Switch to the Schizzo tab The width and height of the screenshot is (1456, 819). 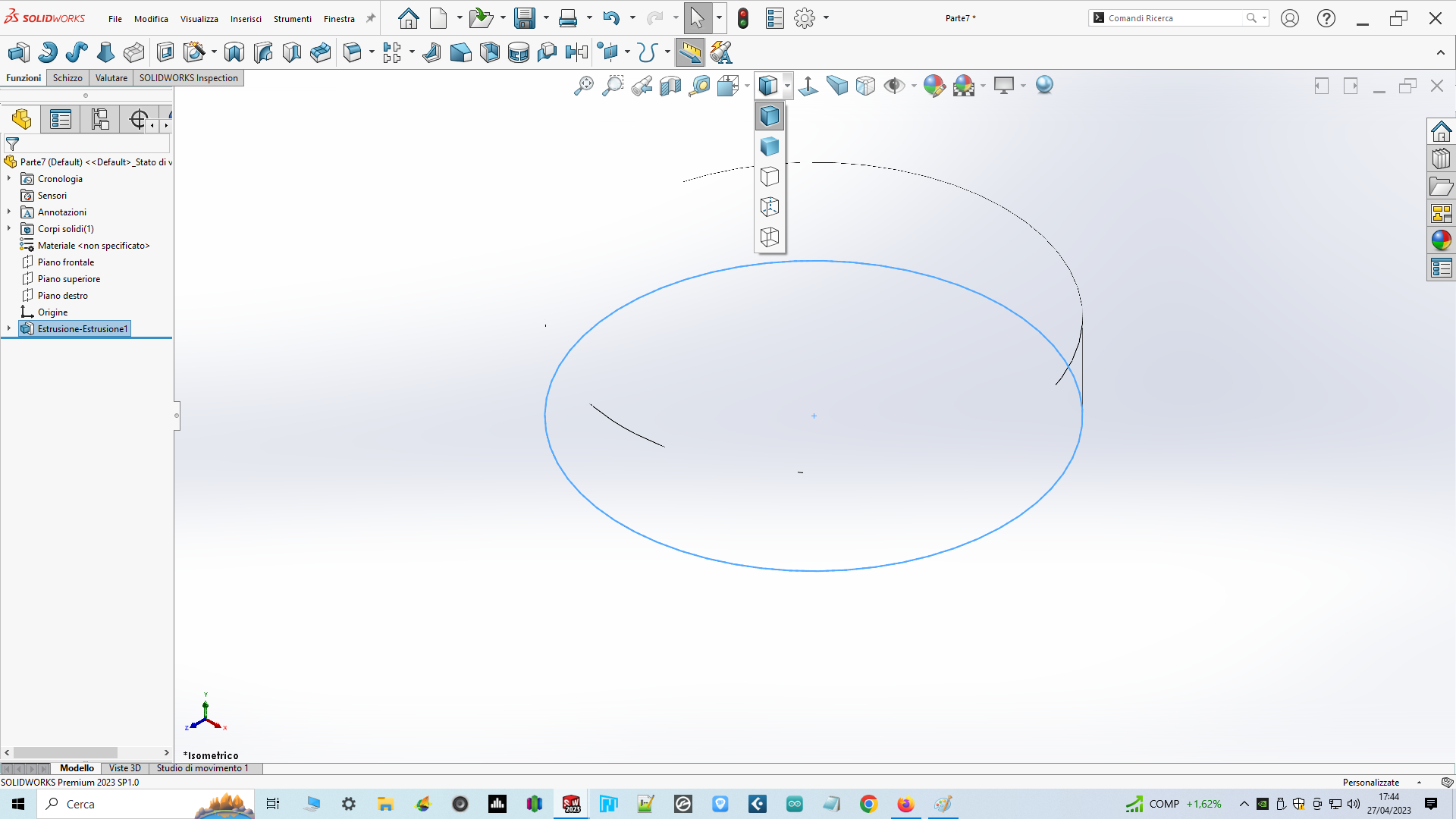[67, 78]
